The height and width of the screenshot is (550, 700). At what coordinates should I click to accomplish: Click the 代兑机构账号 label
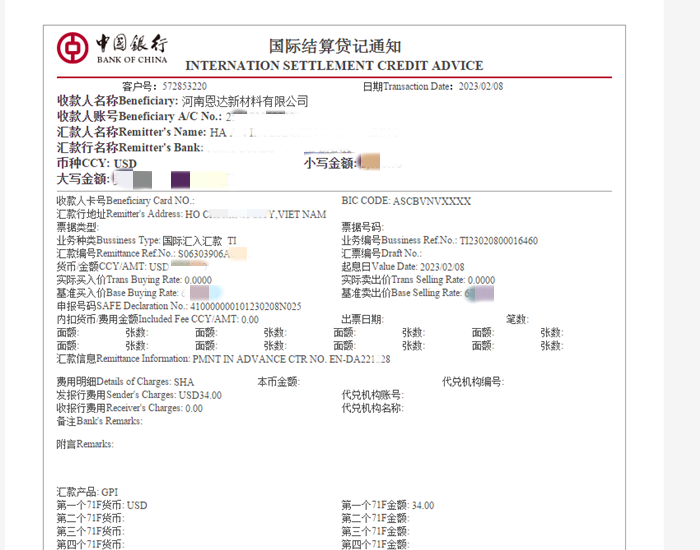(372, 395)
